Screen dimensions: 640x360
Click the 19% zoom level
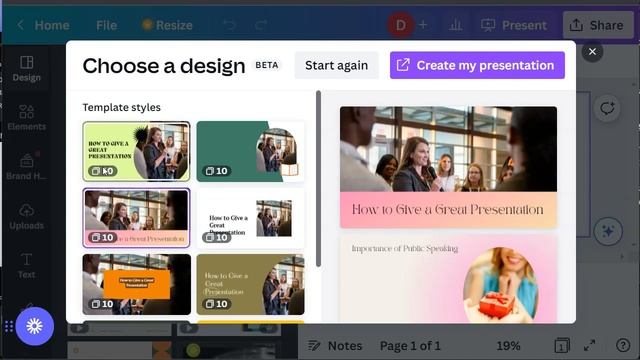[508, 346]
